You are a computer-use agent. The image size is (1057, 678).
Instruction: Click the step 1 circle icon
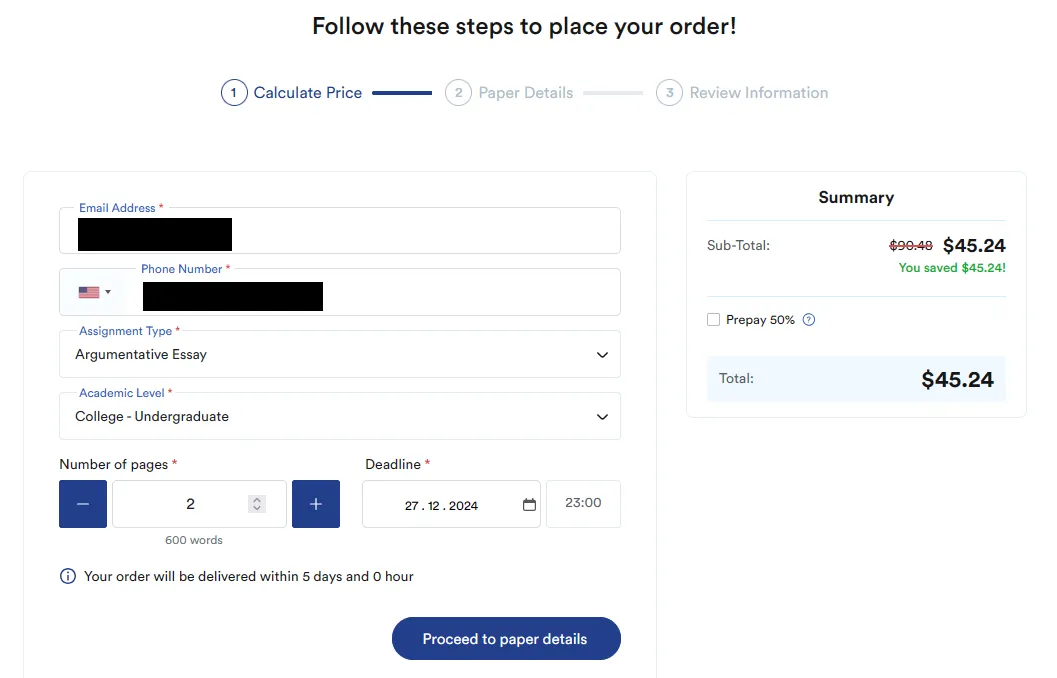pos(234,92)
